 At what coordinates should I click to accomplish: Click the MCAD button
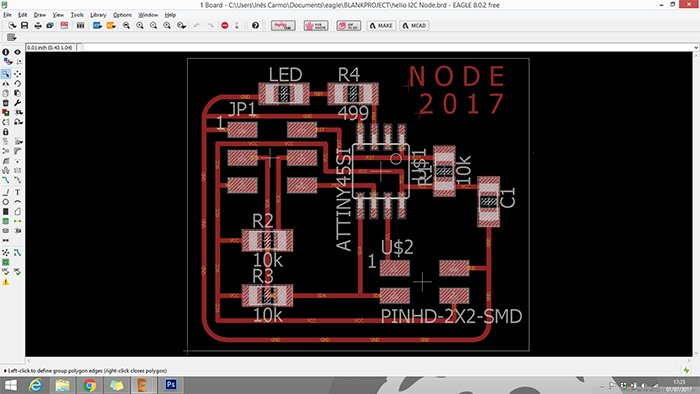(414, 25)
